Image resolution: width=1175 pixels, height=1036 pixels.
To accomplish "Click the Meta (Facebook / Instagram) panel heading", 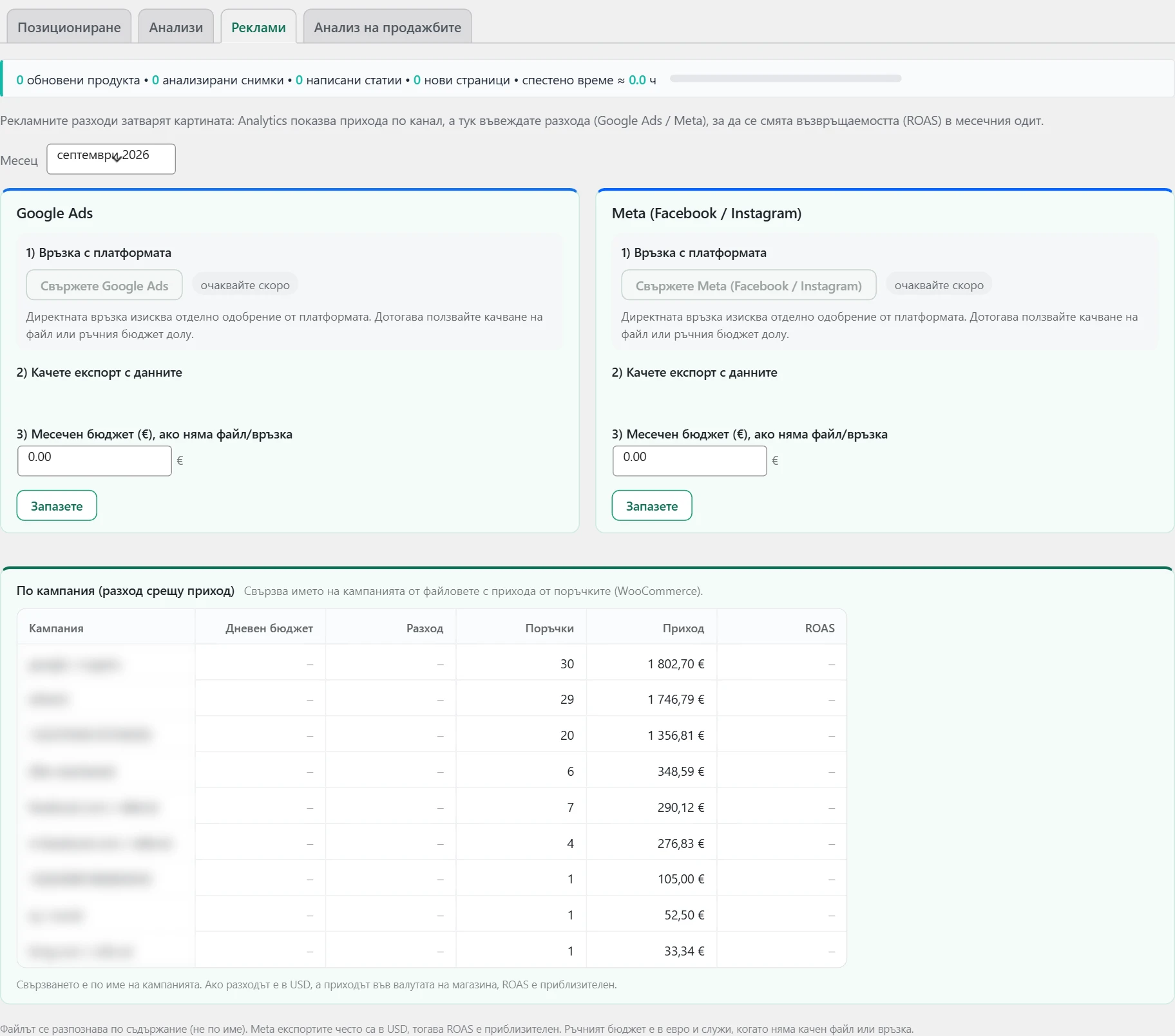I will [707, 213].
